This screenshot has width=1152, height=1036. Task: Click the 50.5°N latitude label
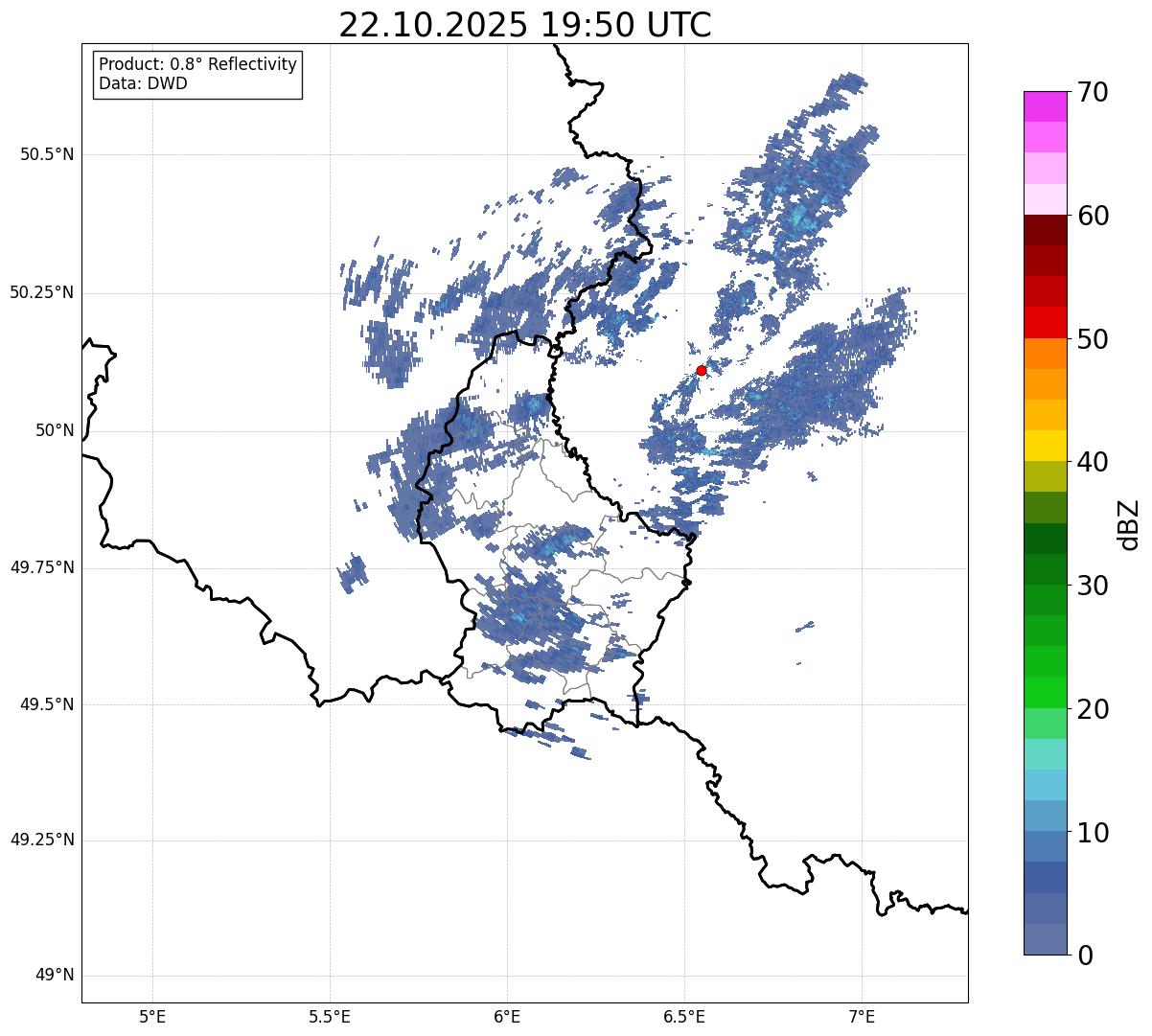47,154
